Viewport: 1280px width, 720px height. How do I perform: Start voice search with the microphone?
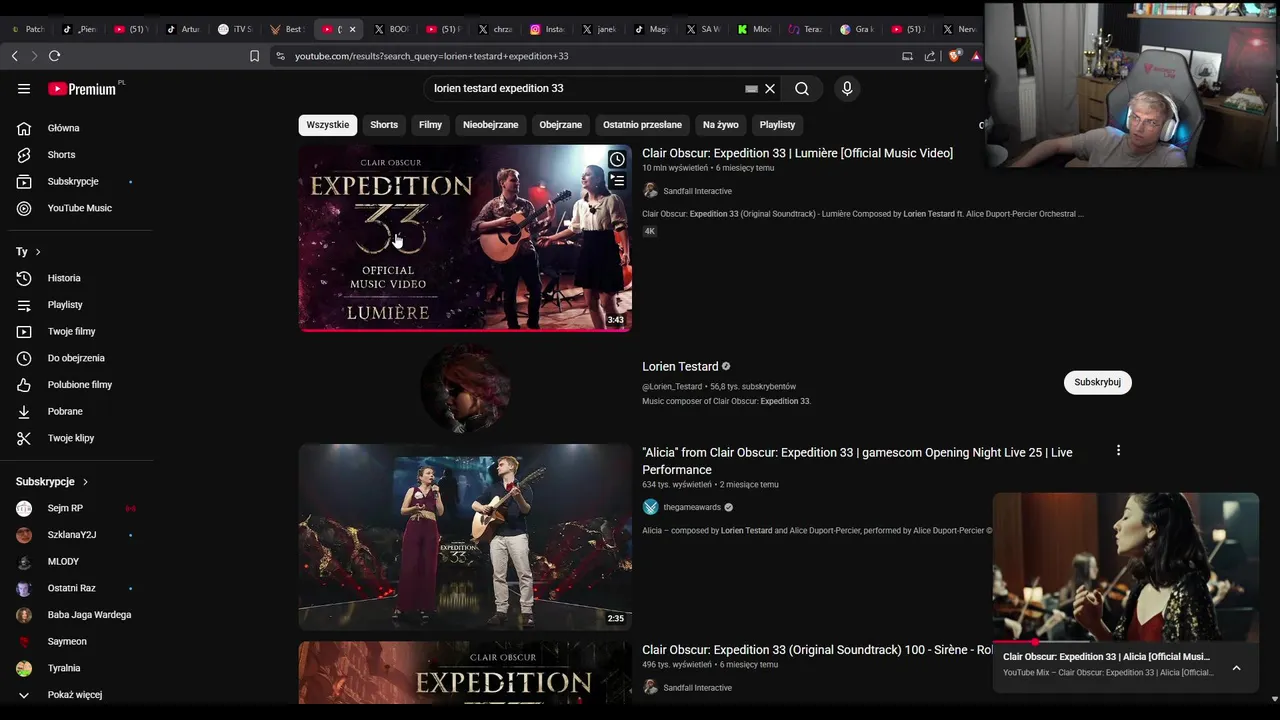847,89
